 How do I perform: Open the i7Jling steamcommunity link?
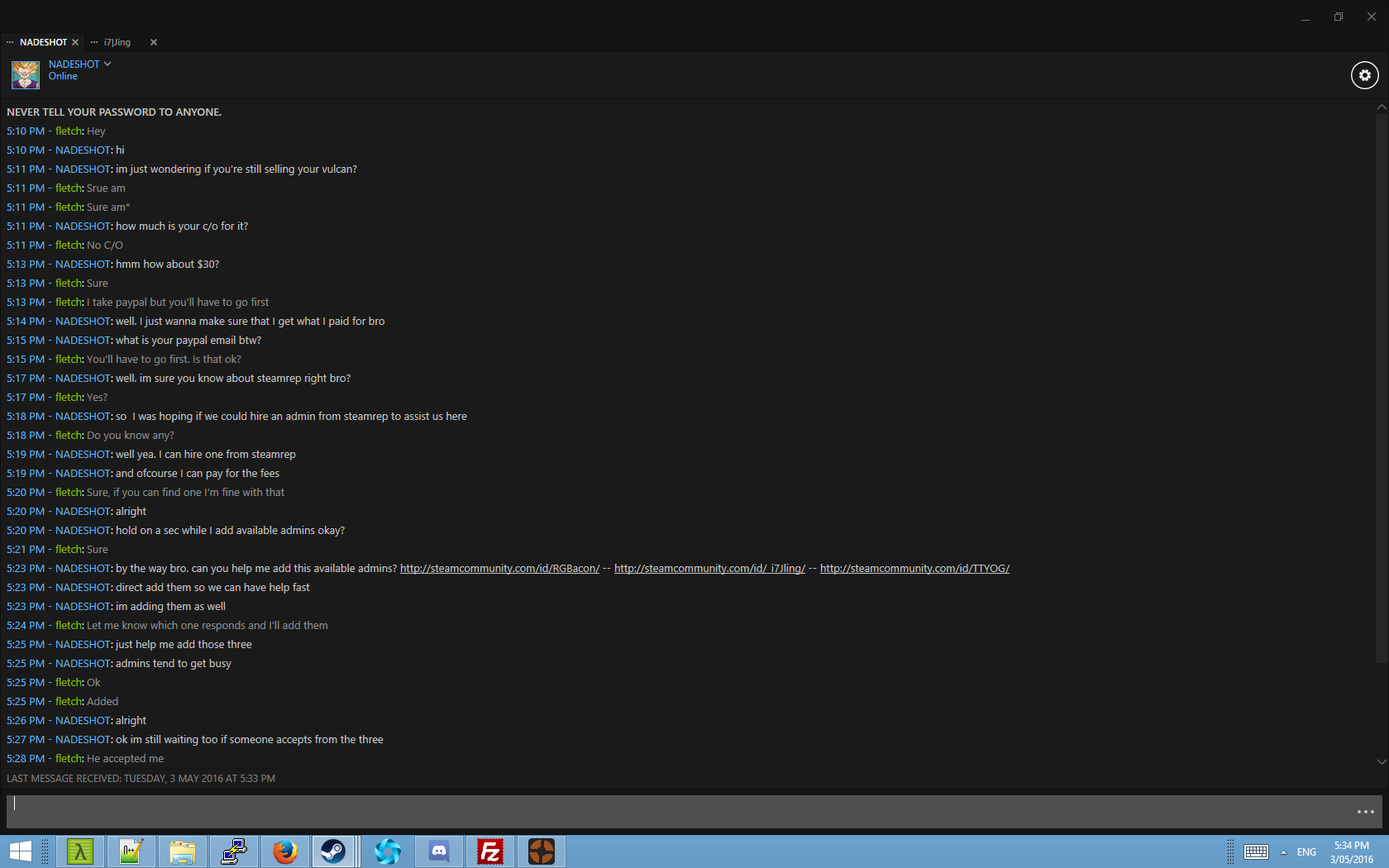(709, 569)
